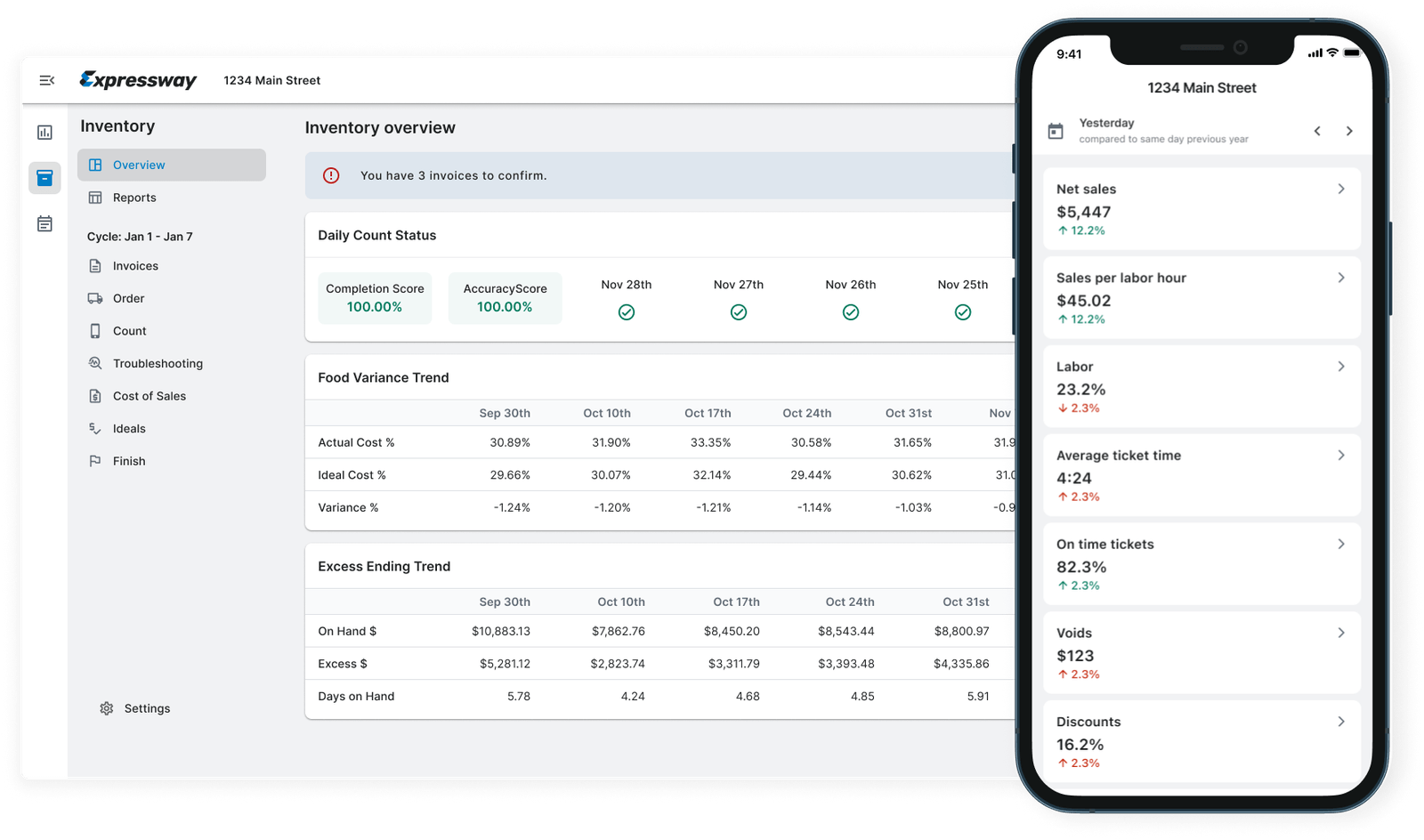Viewport: 1424px width, 840px height.
Task: Expand the Labor metric card
Action: 1340,366
